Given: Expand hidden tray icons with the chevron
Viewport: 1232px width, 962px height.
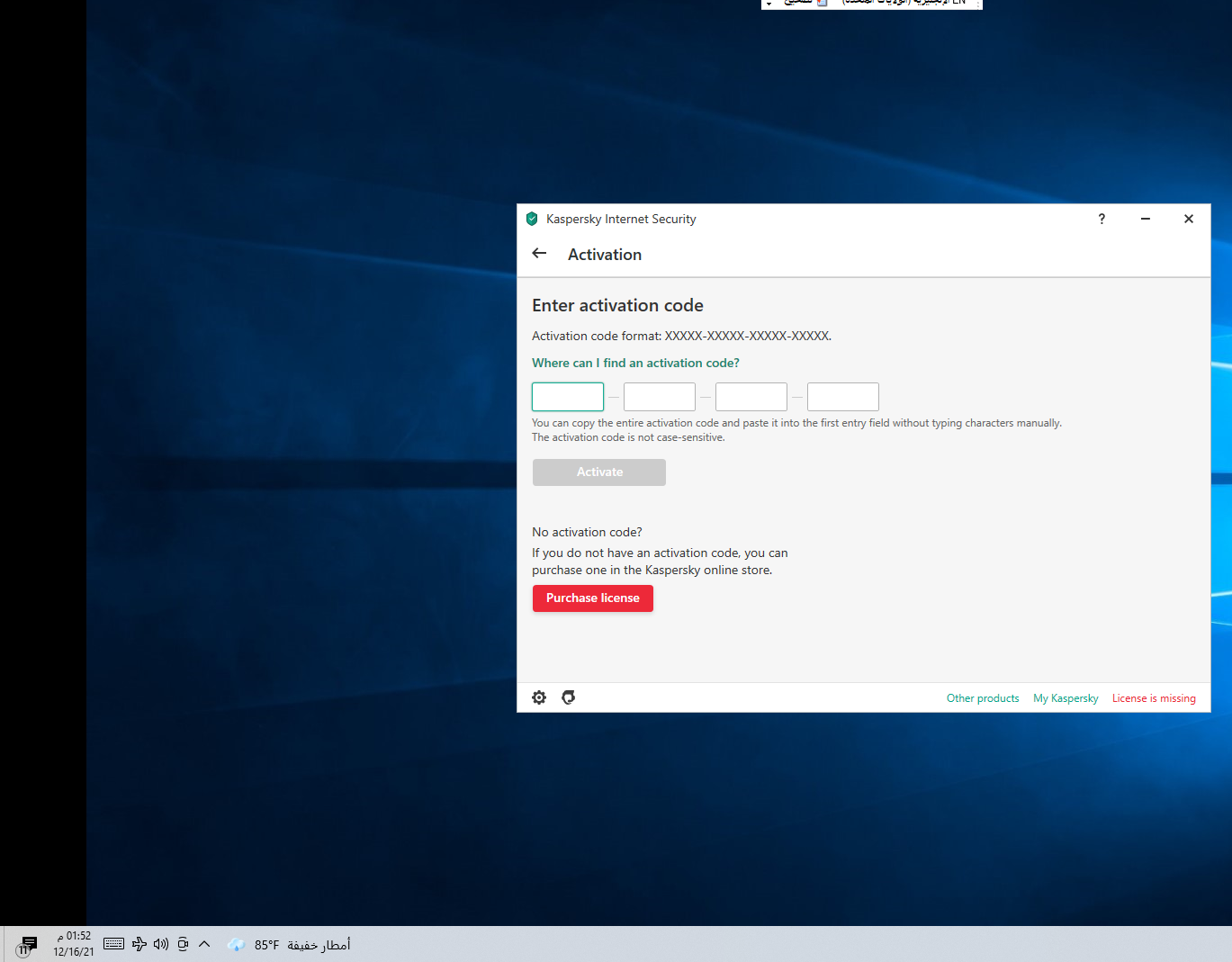Looking at the screenshot, I should 204,944.
